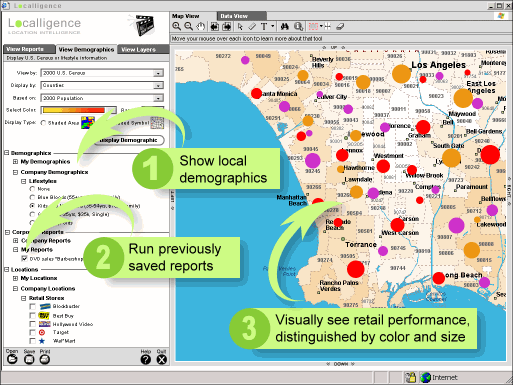Click the Select Color gradient bar

78,110
